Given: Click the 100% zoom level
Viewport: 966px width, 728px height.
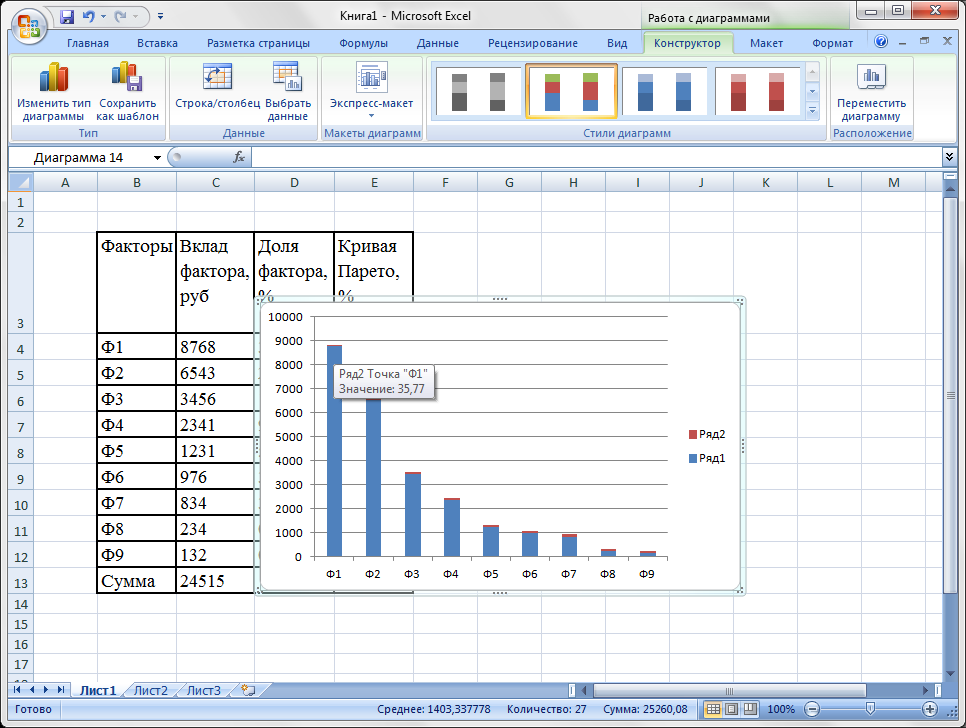Looking at the screenshot, I should [781, 709].
